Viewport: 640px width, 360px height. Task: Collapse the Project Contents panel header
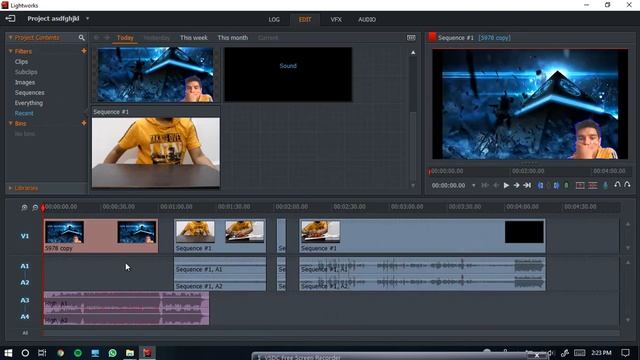pyautogui.click(x=11, y=38)
